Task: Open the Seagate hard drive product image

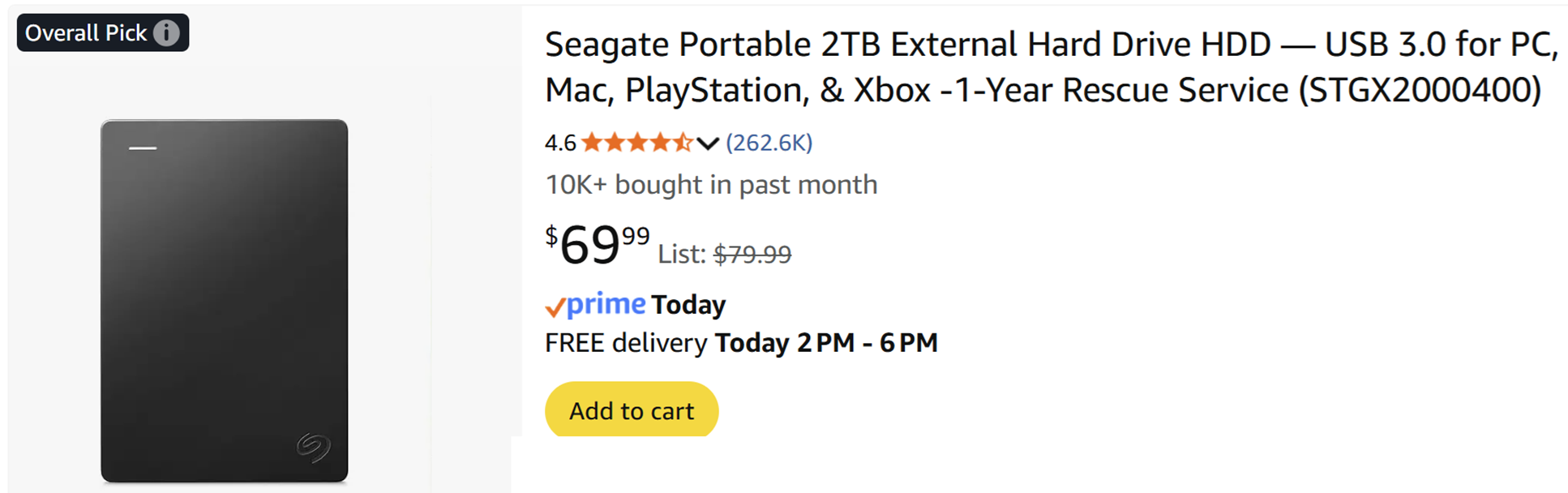Action: 225,300
